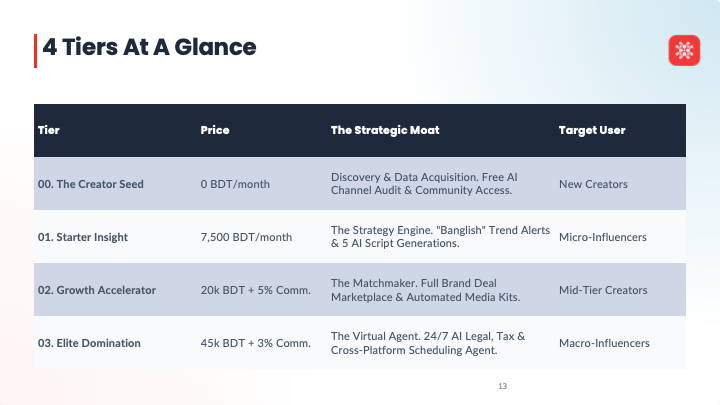
Task: Click the slide page number 13
Action: (x=503, y=386)
